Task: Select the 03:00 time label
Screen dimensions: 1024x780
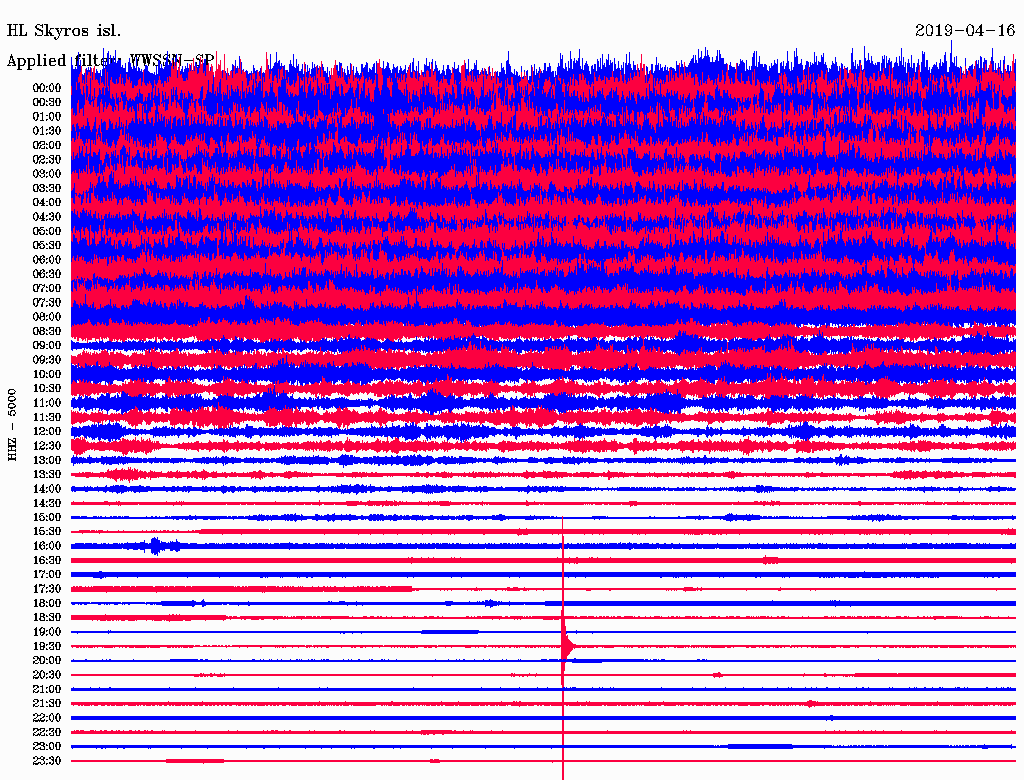Action: (x=47, y=174)
